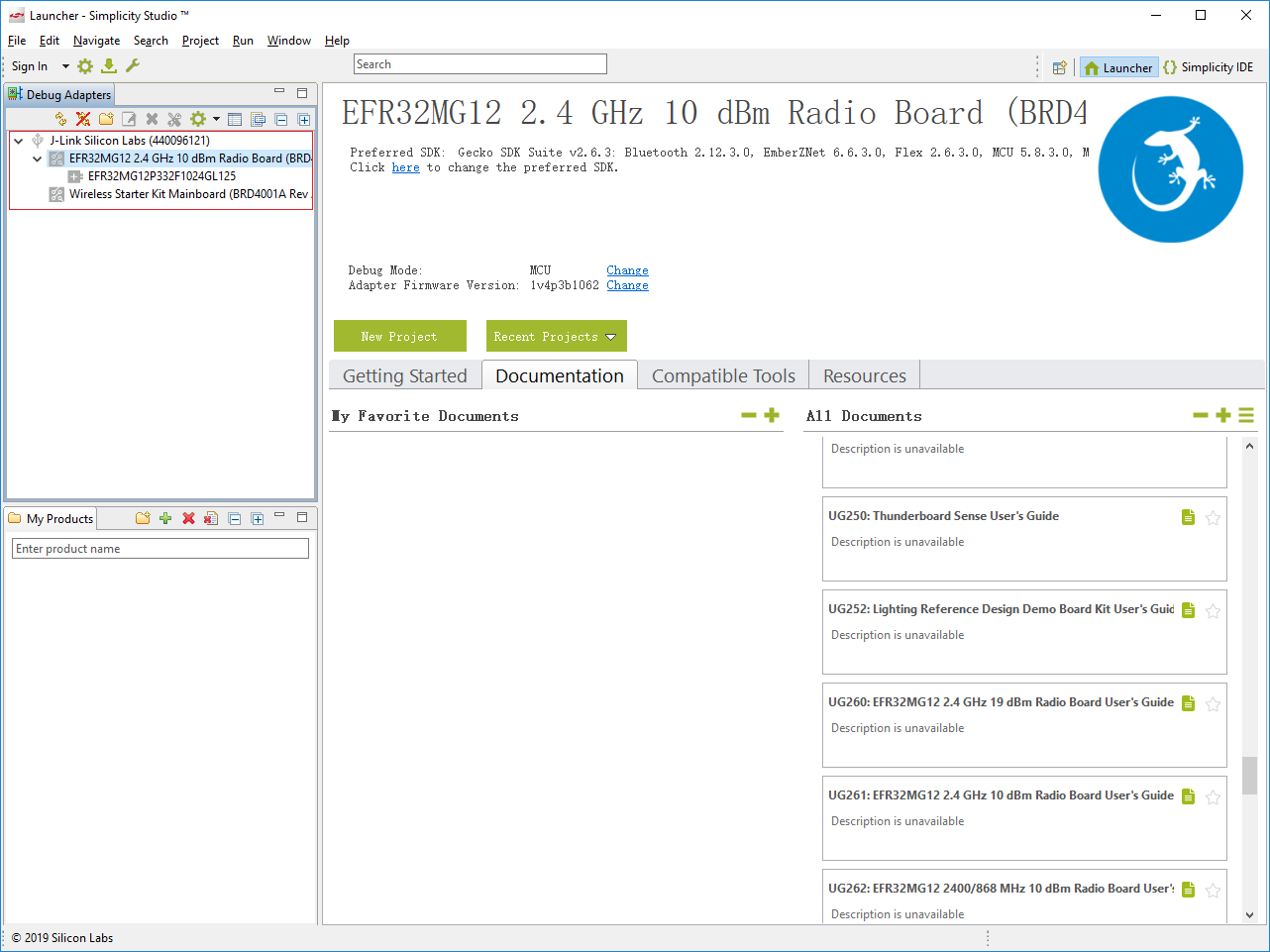Add a product with the green plus

[x=165, y=518]
